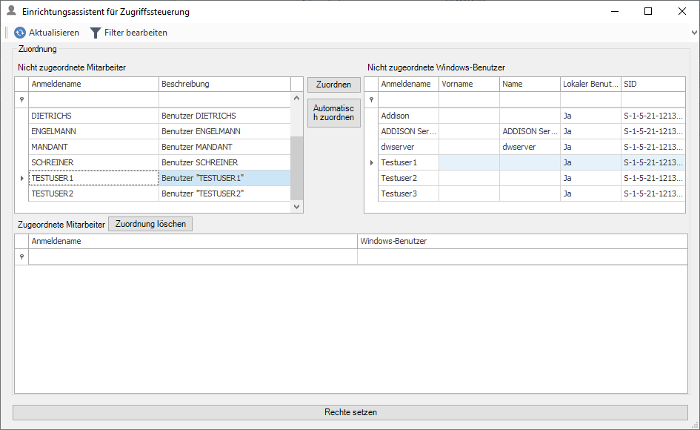Image resolution: width=700 pixels, height=430 pixels.
Task: Sort assigned list by Anmeldename header
Action: (193, 241)
